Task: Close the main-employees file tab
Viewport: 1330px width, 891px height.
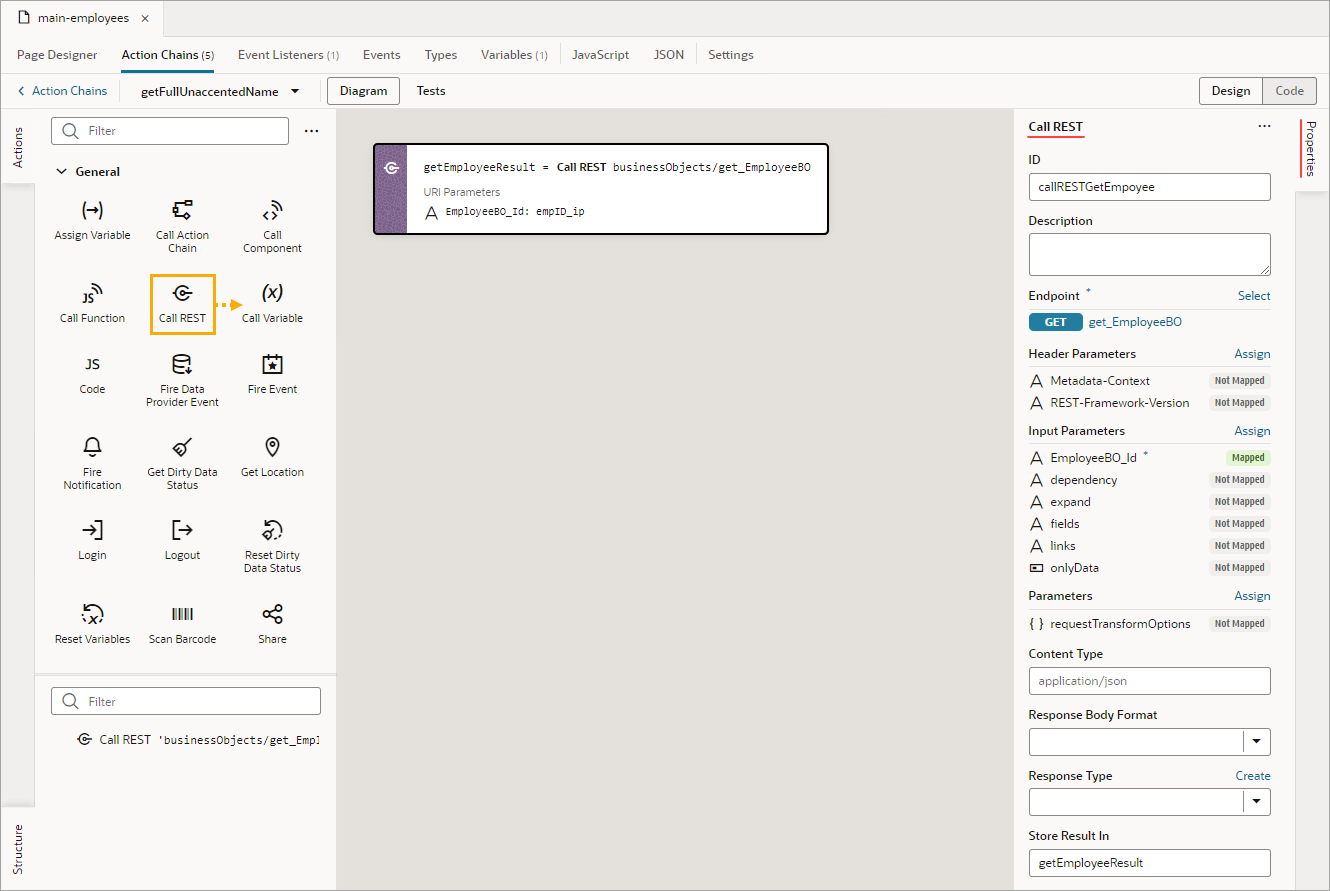Action: 145,19
